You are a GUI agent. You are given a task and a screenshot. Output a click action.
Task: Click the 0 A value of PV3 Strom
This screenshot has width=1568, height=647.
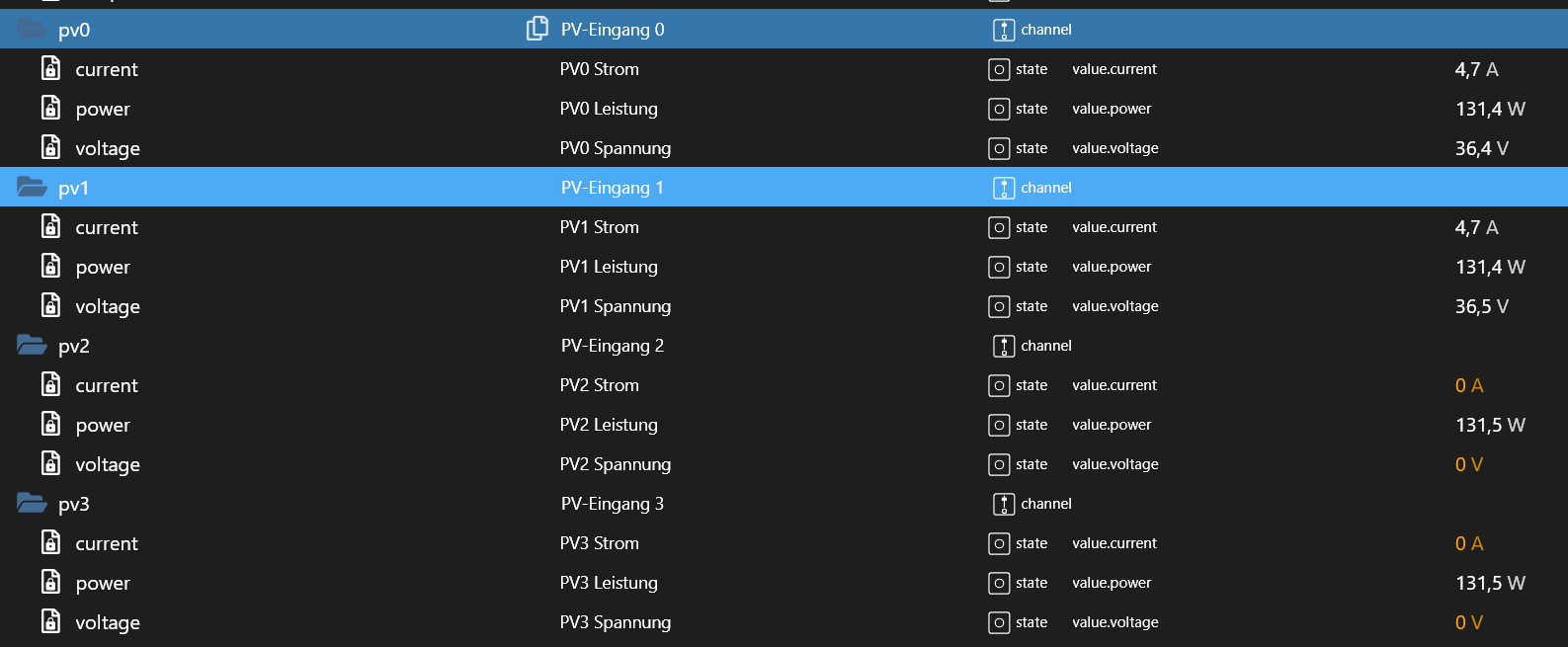click(x=1469, y=543)
